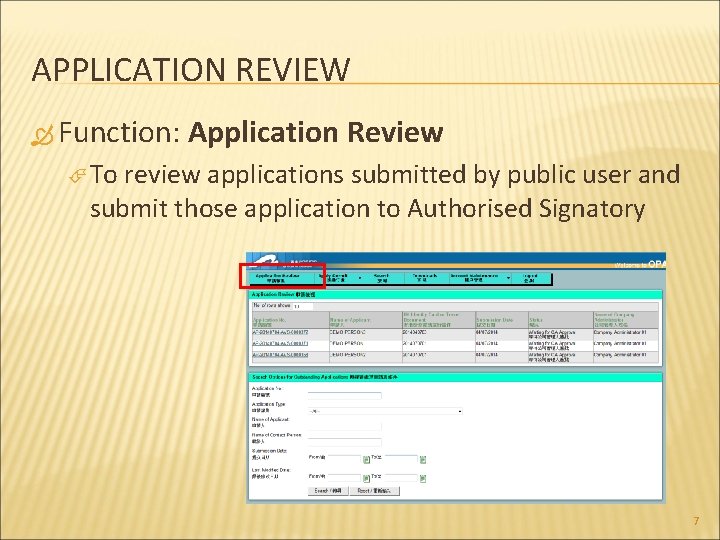Expand the Account Maintenance menu arrow

508,278
